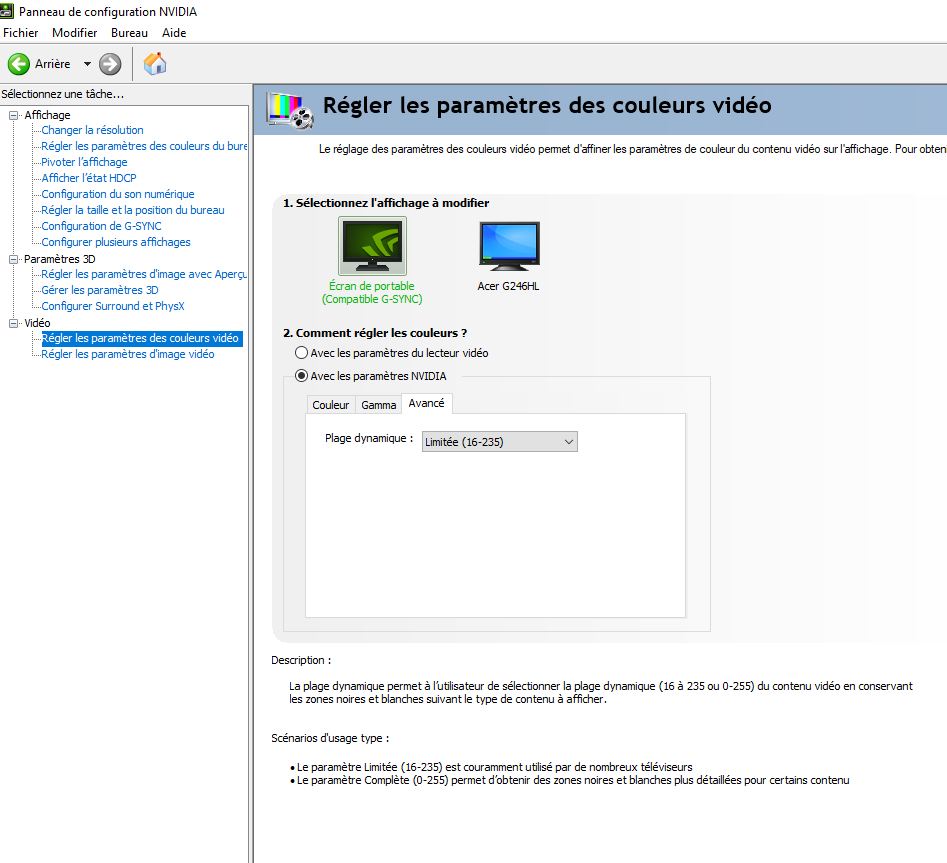The image size is (947, 863).
Task: Collapse the Vidéo tree section
Action: click(x=13, y=323)
